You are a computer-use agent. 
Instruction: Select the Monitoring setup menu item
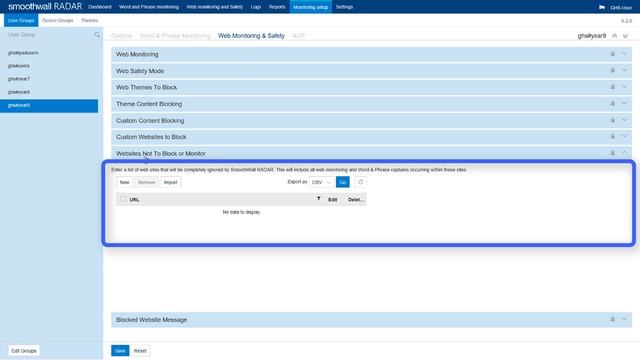[x=311, y=7]
